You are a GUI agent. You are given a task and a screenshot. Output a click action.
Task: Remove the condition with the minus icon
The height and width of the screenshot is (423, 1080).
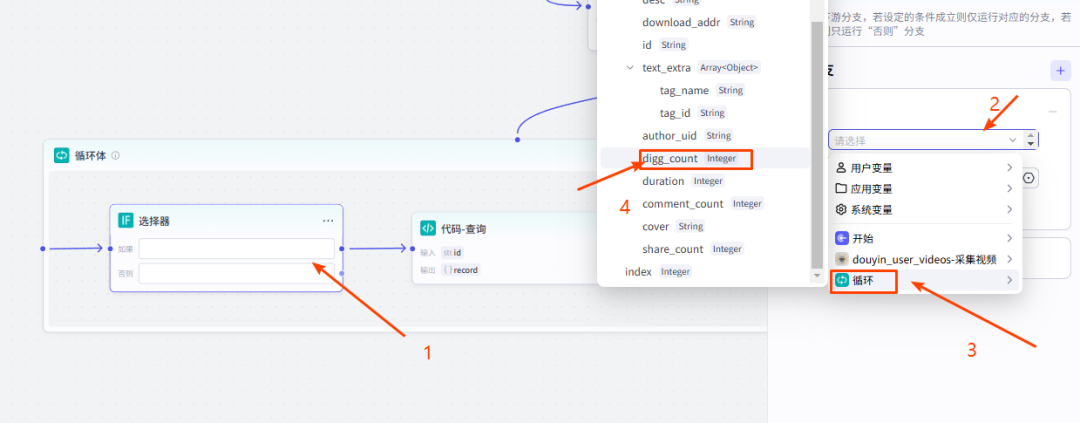[x=1052, y=112]
